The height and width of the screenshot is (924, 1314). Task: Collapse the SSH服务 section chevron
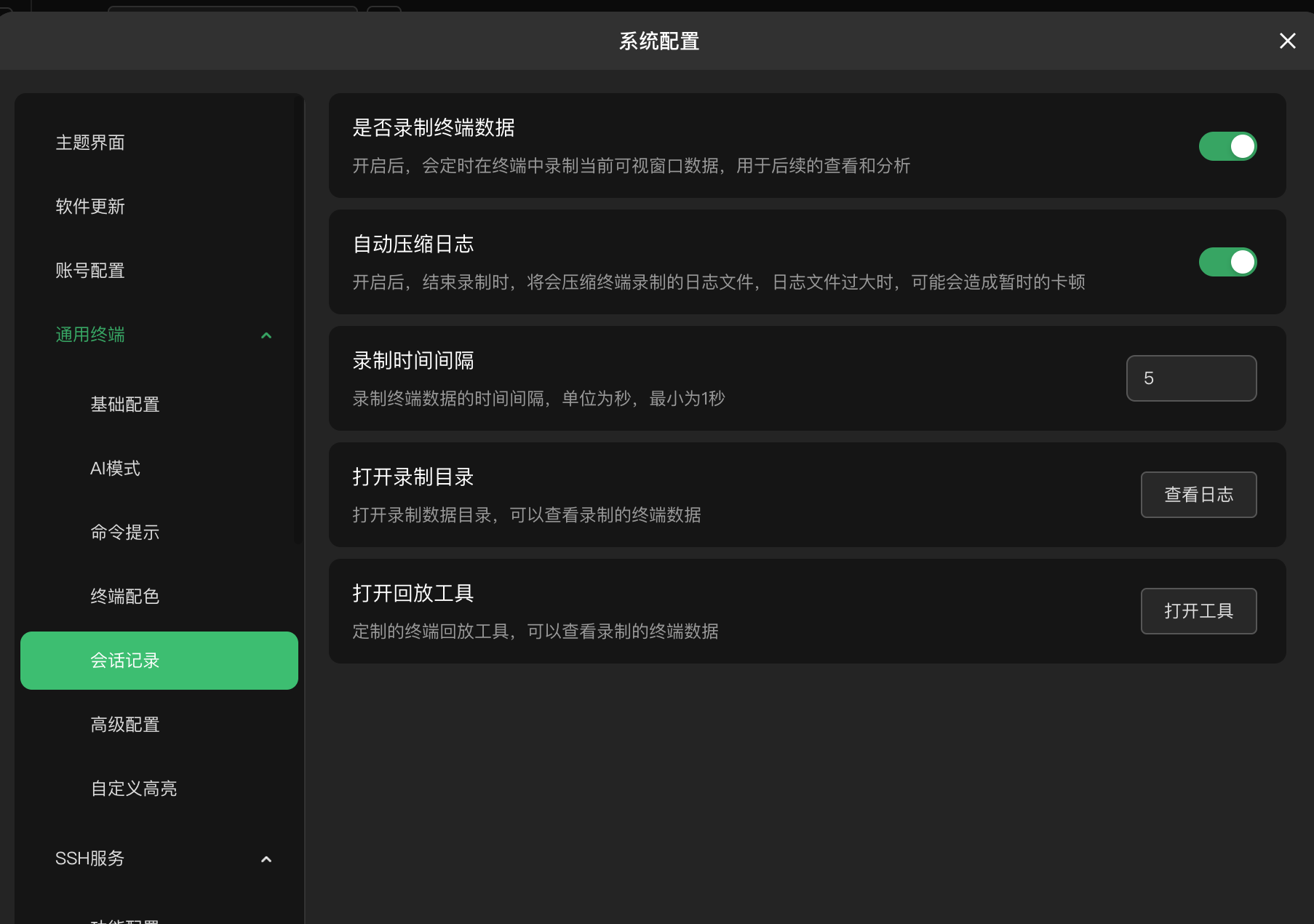click(266, 859)
